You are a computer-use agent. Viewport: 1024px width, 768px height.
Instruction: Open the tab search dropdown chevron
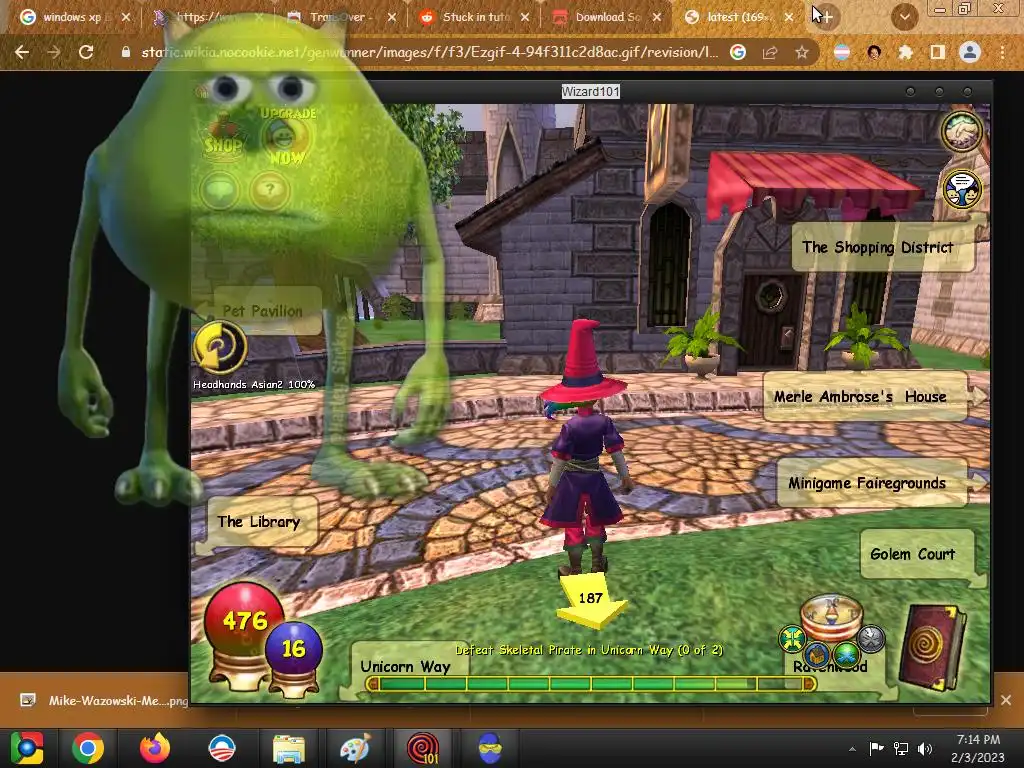tap(904, 17)
